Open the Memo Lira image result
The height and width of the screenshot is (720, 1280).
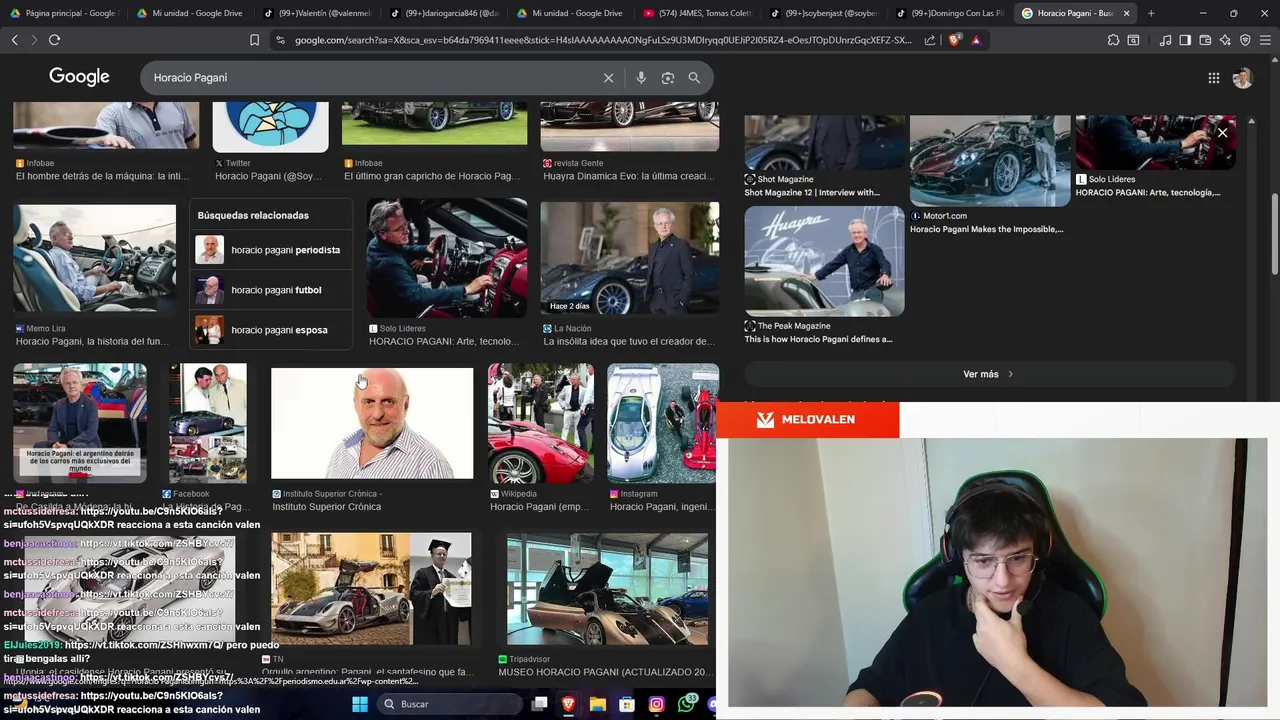tap(95, 259)
